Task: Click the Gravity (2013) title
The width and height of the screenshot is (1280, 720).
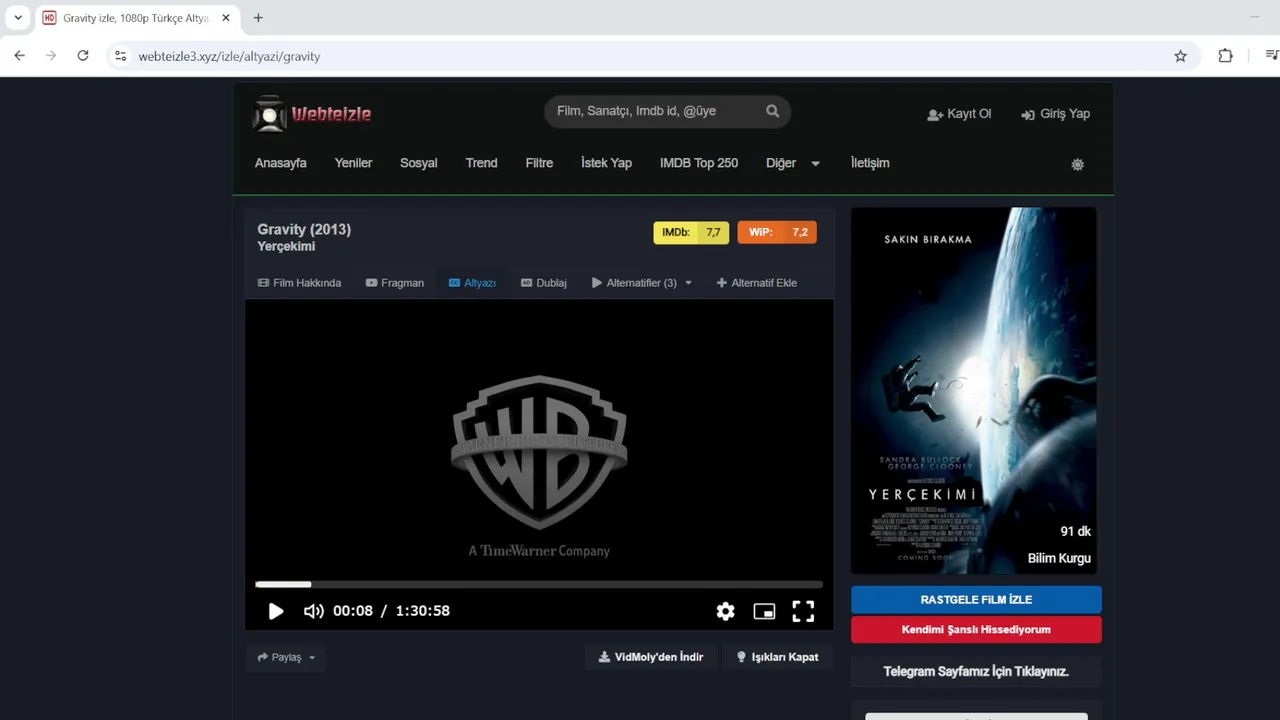Action: 304,229
